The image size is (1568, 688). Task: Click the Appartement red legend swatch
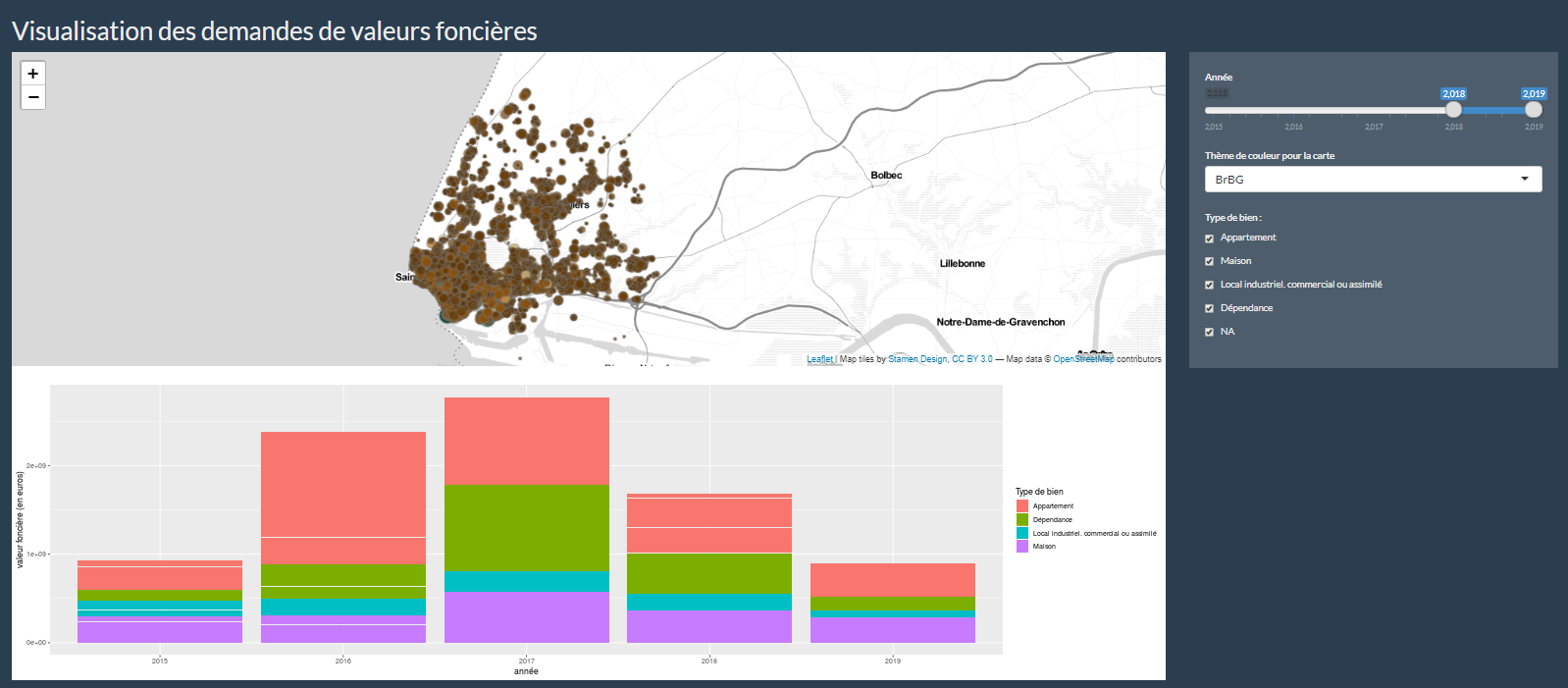(1022, 506)
